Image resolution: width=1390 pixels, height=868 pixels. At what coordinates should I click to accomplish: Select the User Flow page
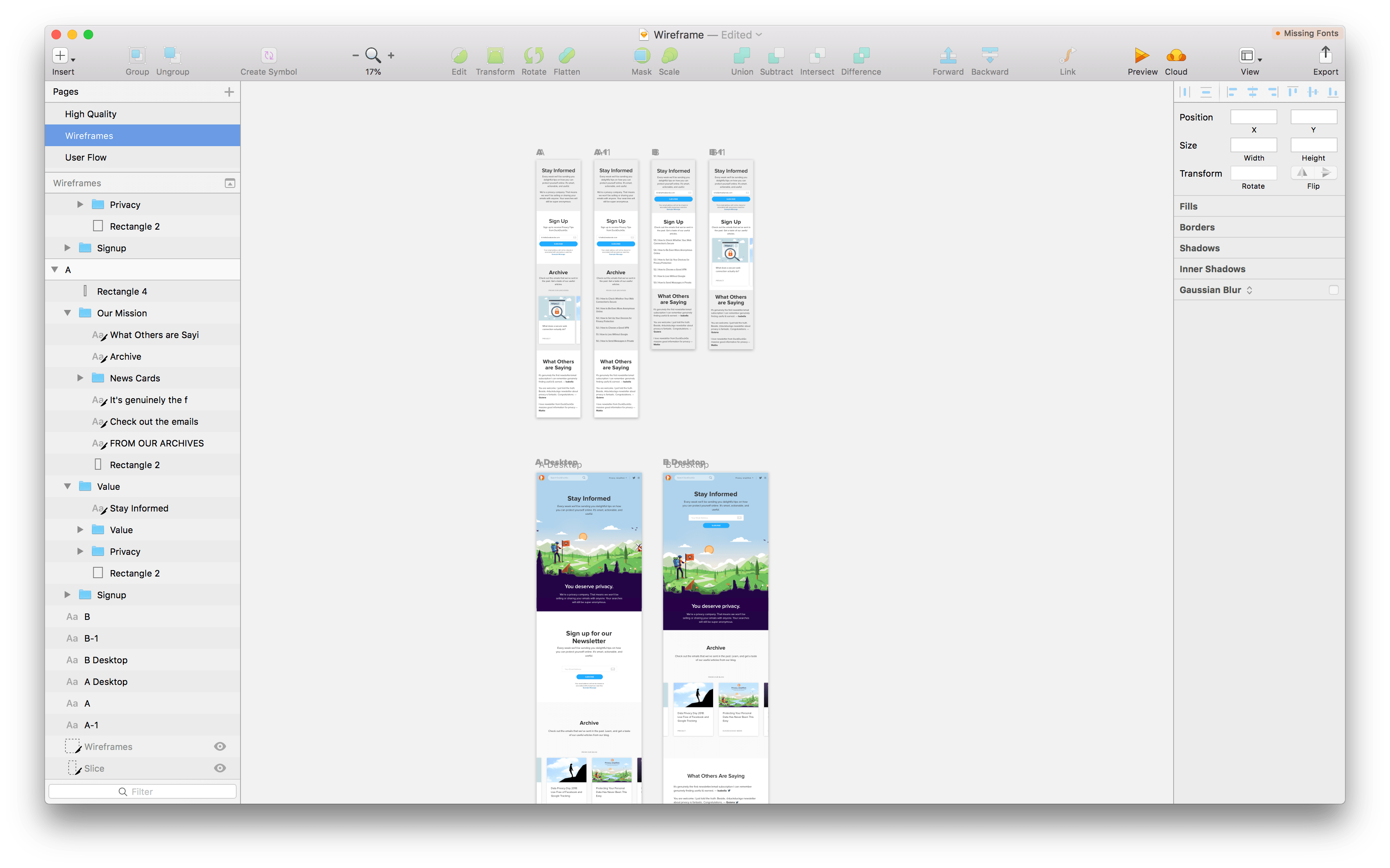coord(86,157)
